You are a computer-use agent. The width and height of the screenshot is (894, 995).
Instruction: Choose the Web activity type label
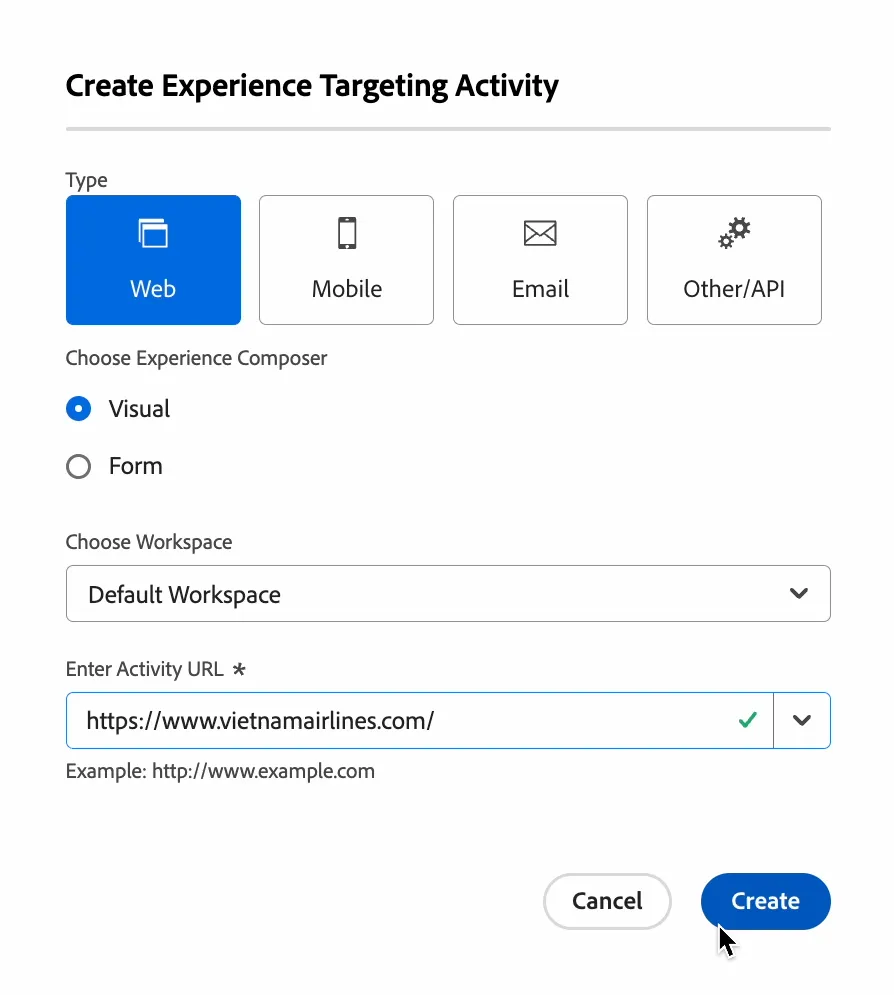[x=153, y=289]
